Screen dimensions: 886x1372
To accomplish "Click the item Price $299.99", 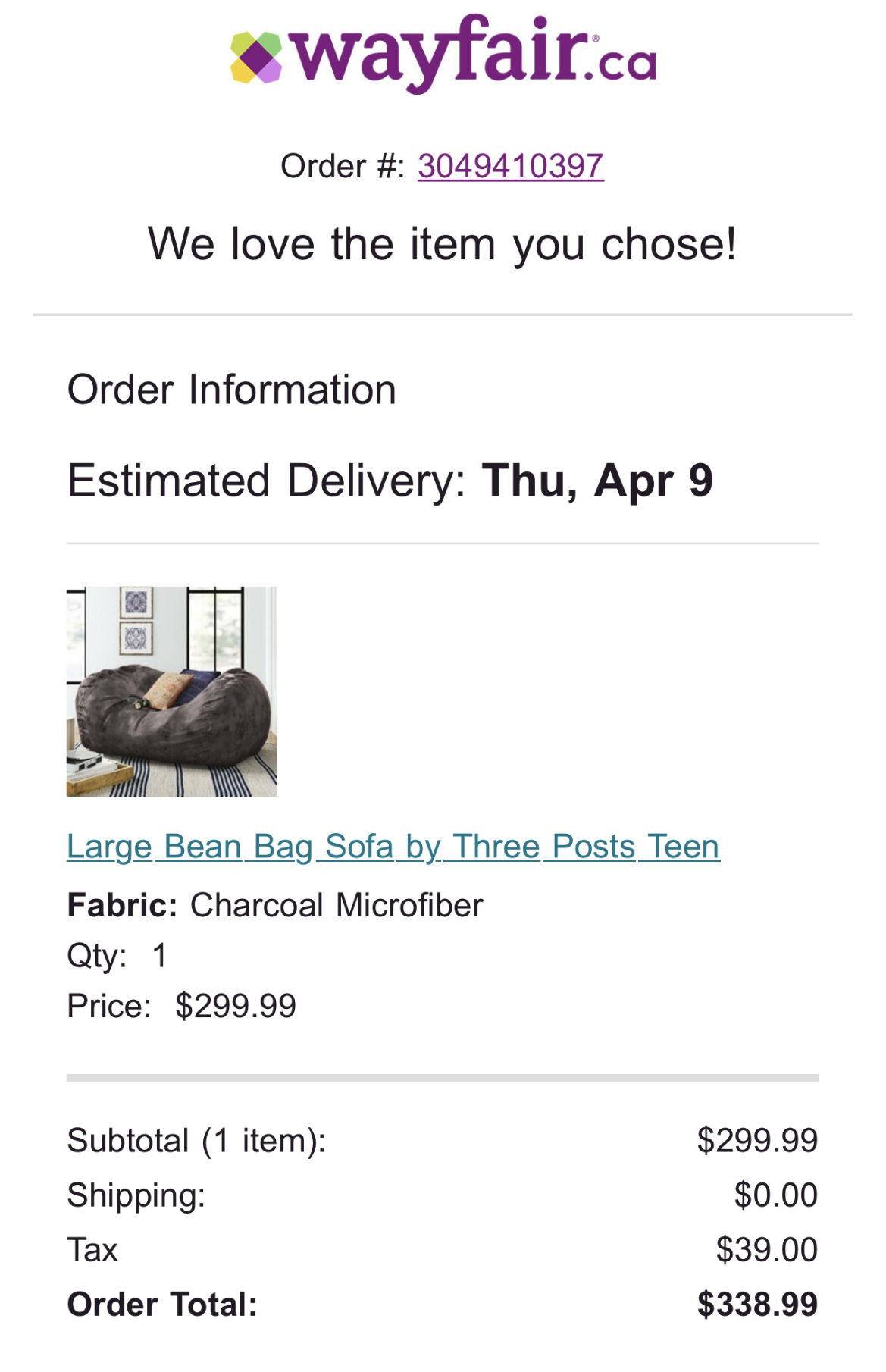I will [x=235, y=1006].
